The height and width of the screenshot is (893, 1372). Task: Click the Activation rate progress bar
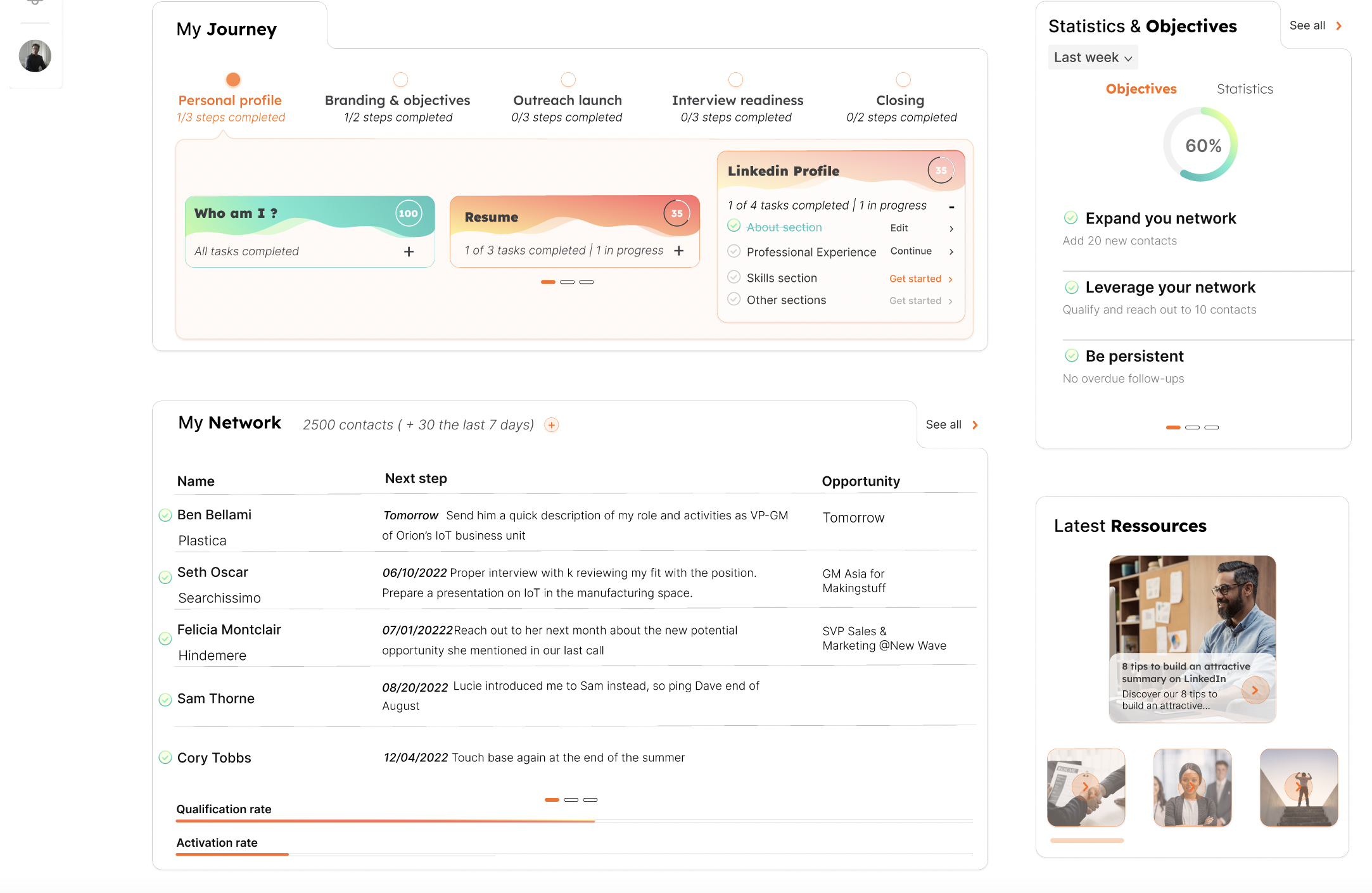[575, 854]
